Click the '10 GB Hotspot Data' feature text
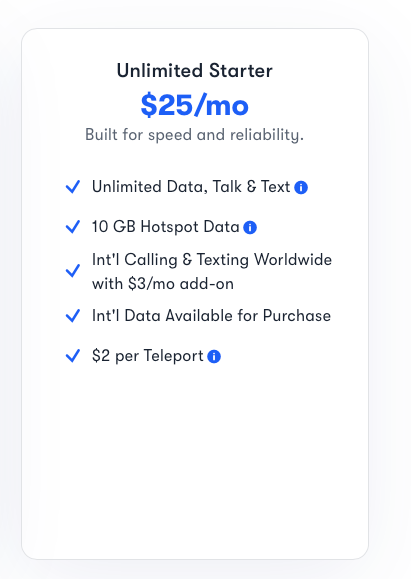The height and width of the screenshot is (579, 411). 166,227
